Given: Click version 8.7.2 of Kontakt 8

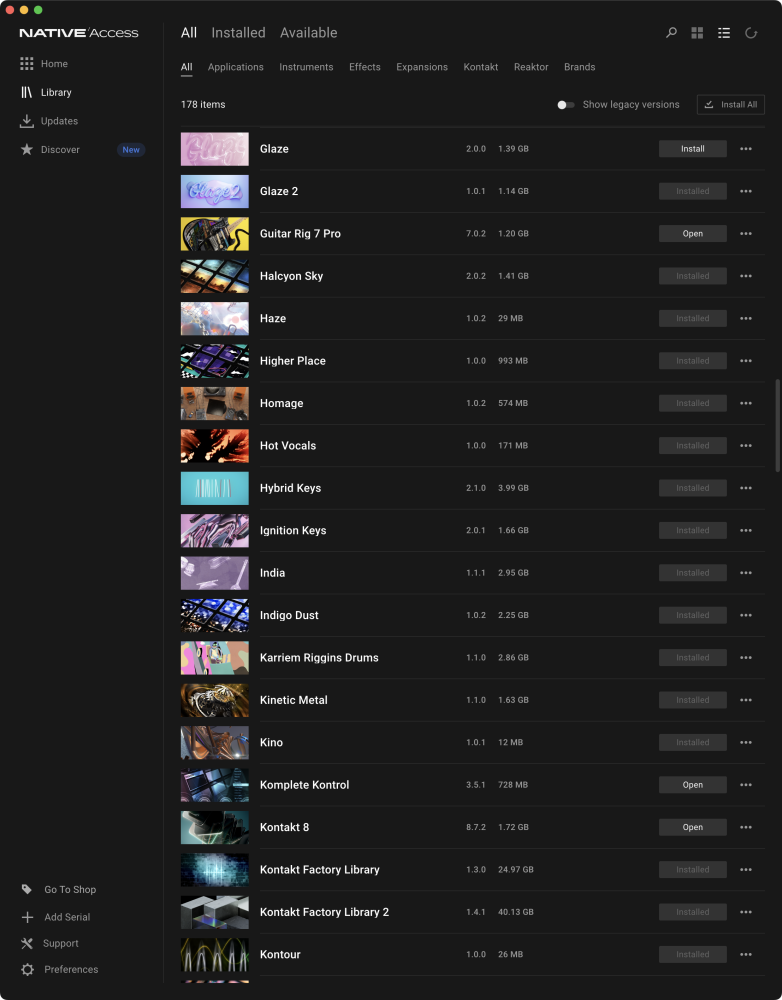Looking at the screenshot, I should 476,827.
